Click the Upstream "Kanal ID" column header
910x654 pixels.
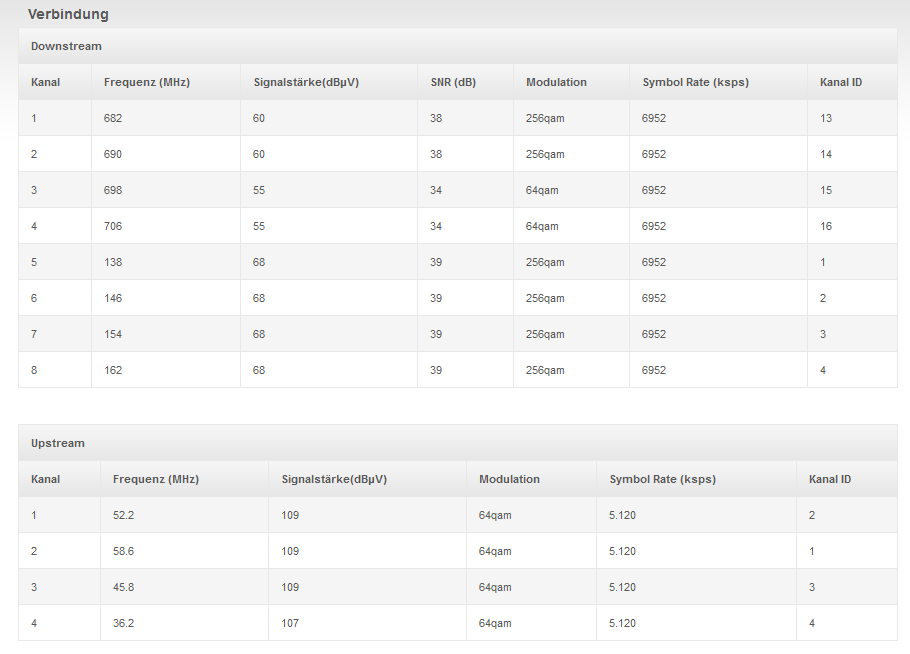pos(830,479)
